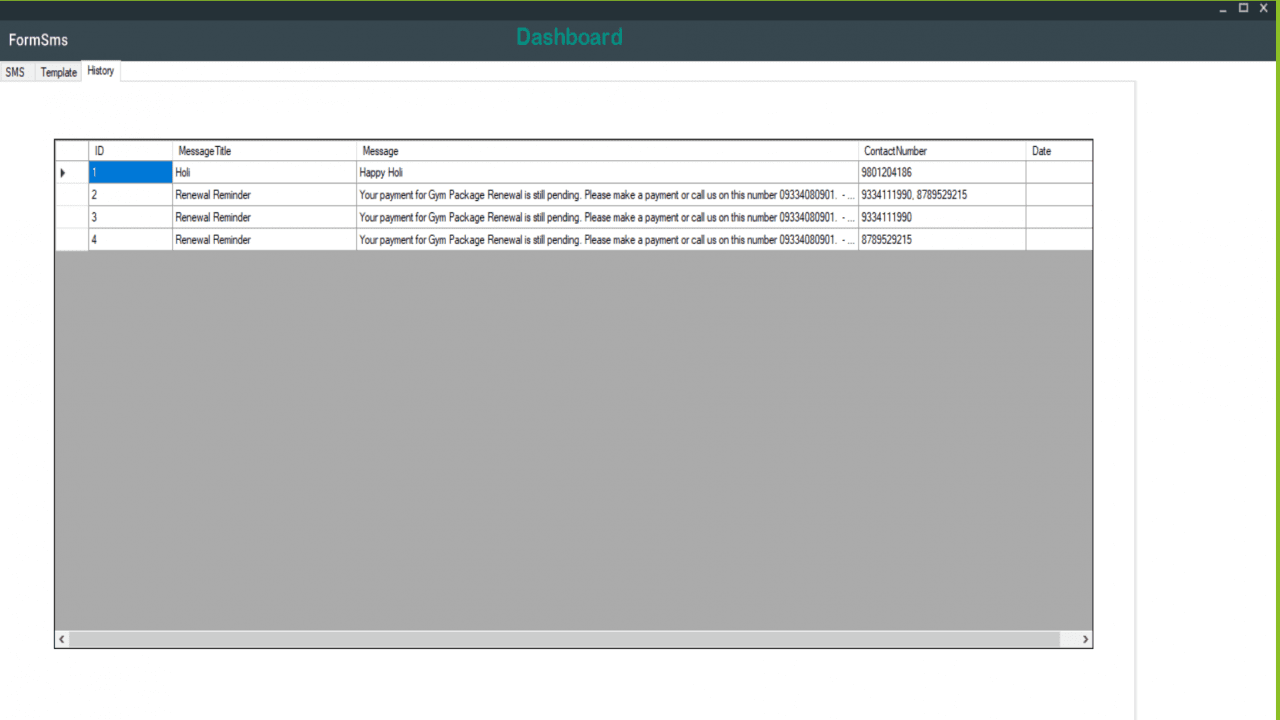Click contact number 8789529215 in row 4

click(942, 240)
